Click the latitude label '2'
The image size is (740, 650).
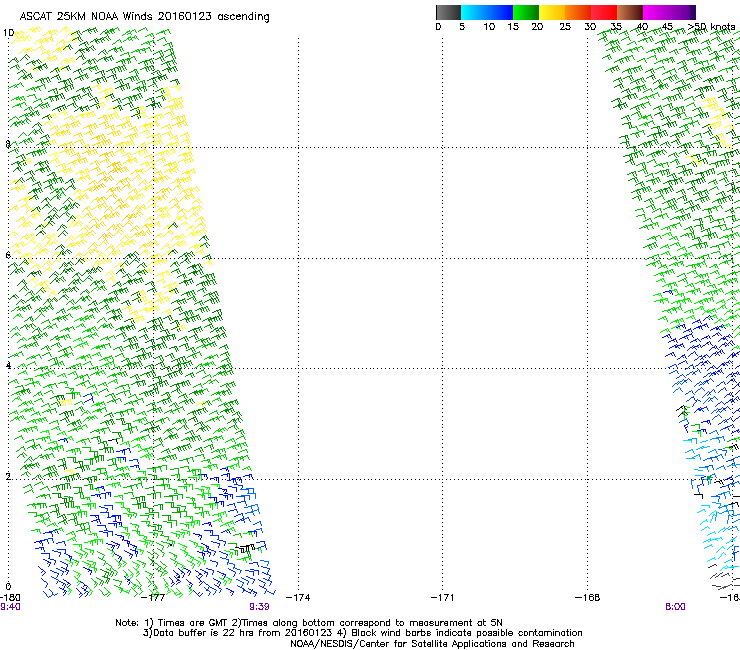click(x=8, y=476)
